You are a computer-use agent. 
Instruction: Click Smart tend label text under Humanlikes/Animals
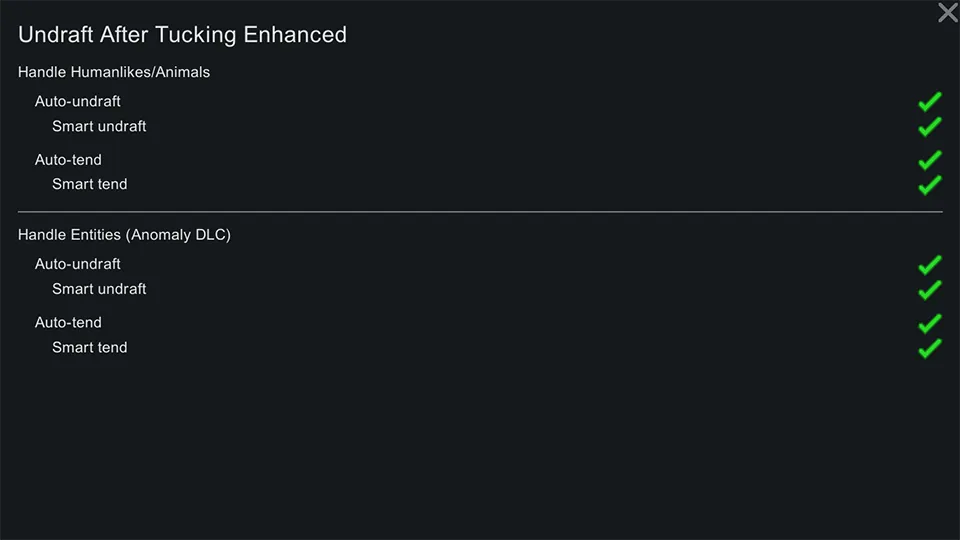pyautogui.click(x=90, y=184)
